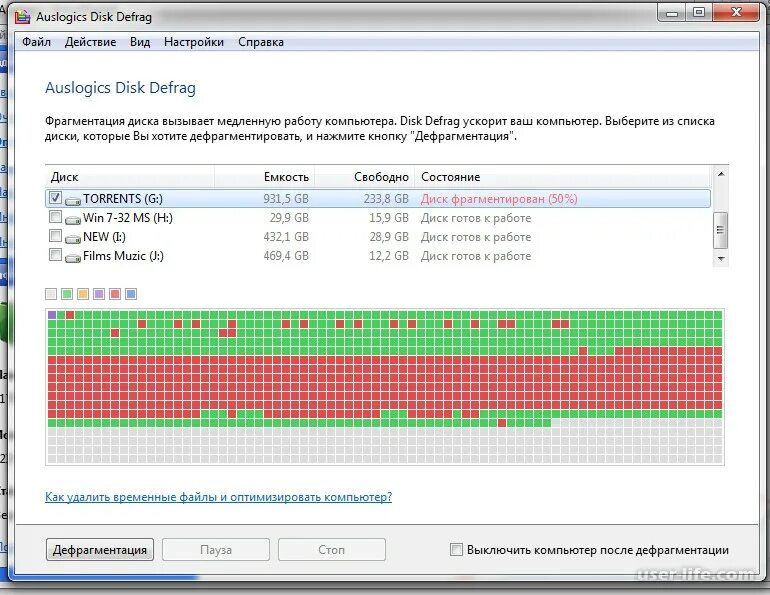Open the Действие menu
This screenshot has width=770, height=595.
(90, 42)
